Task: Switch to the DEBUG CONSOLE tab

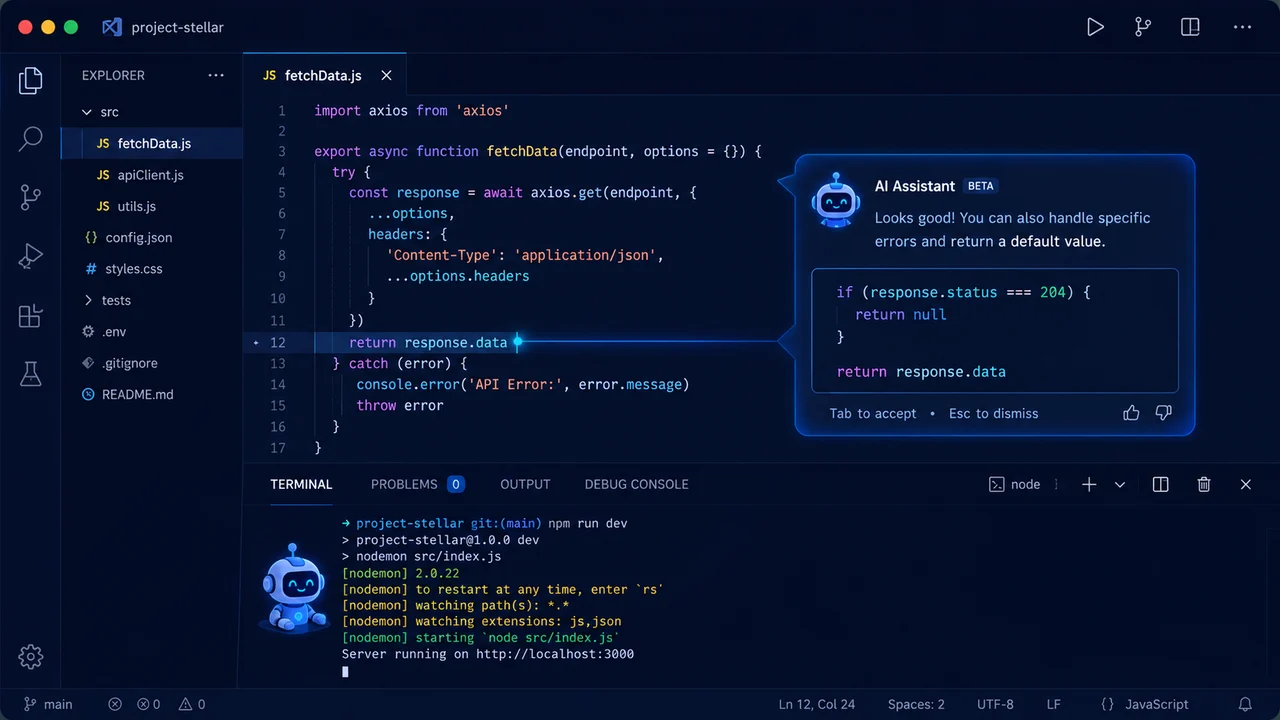Action: tap(636, 484)
